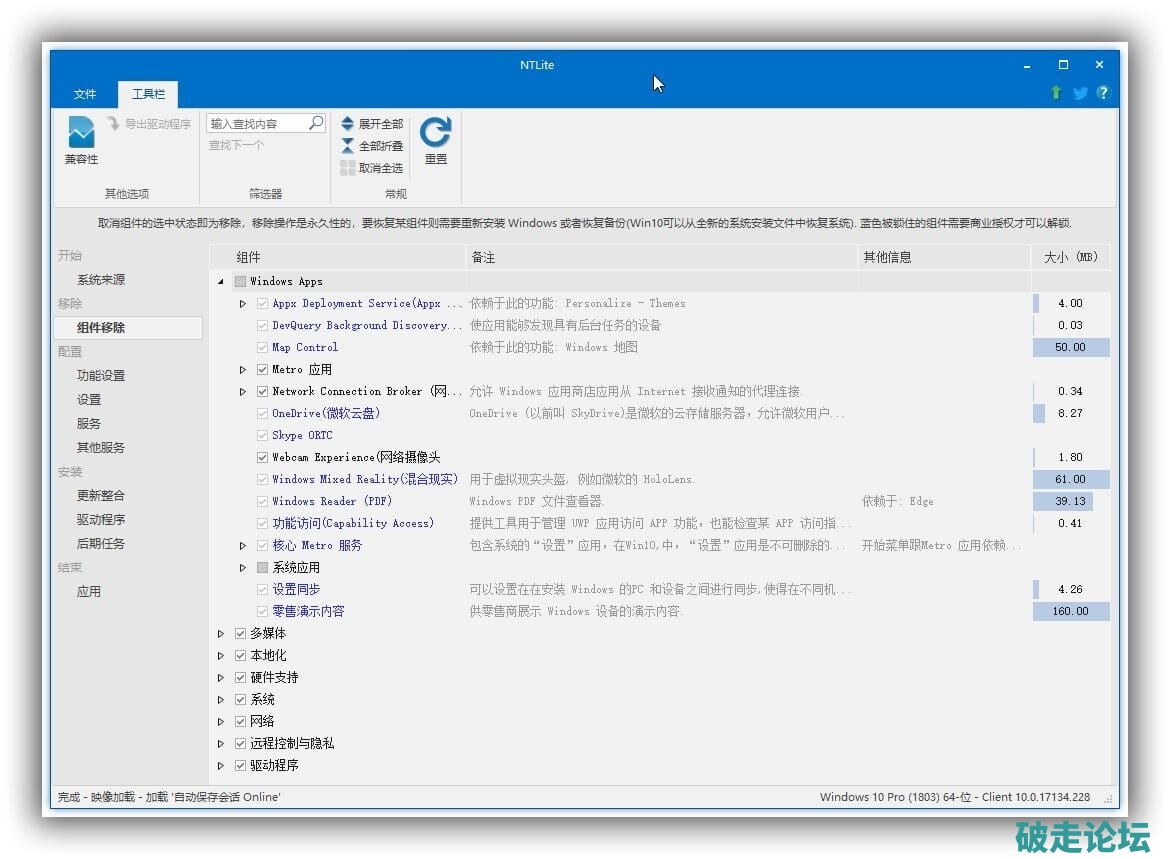Select 驱动程序 in the left sidebar

click(101, 519)
